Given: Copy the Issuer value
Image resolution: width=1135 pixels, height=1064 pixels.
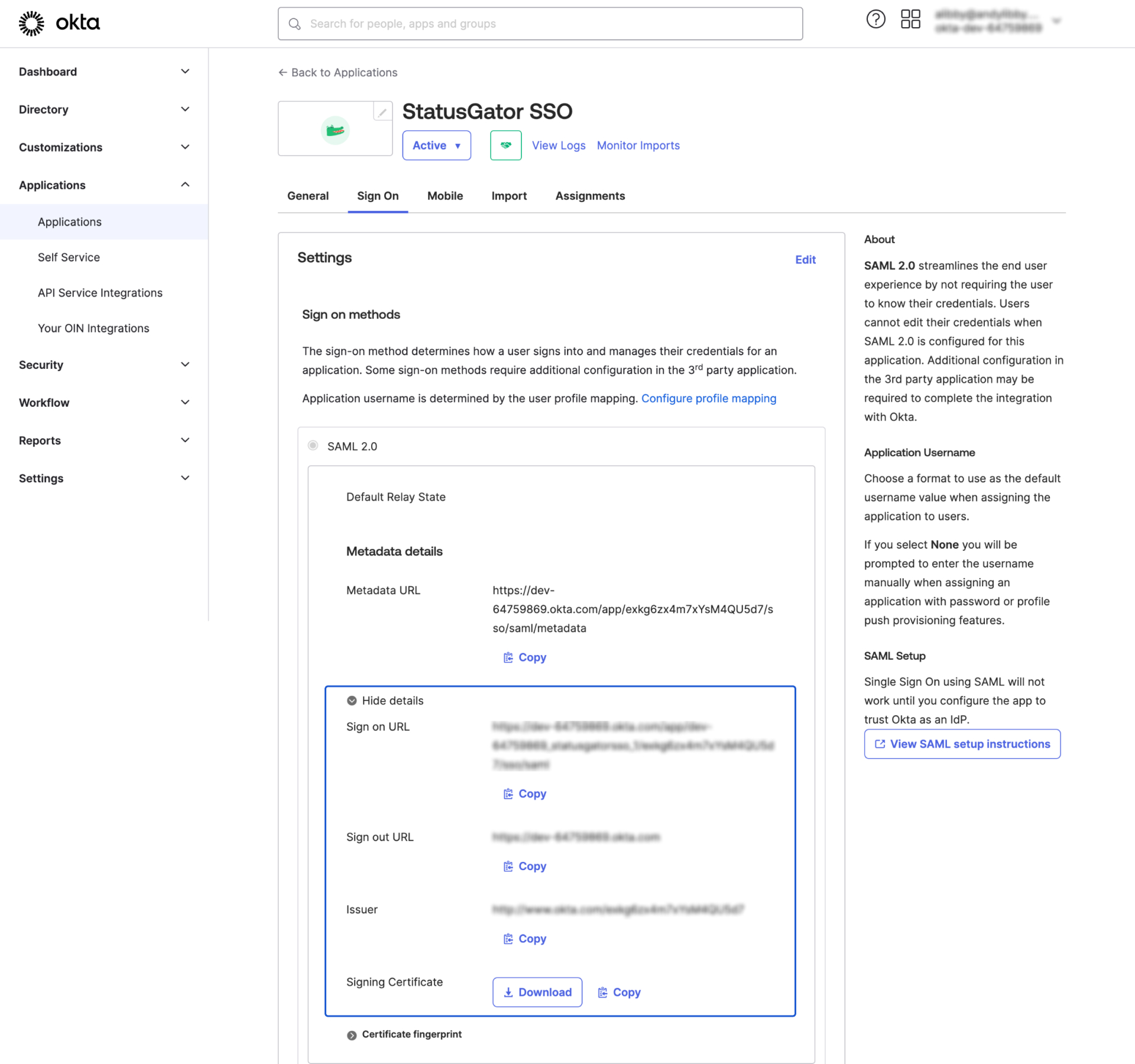Looking at the screenshot, I should [525, 939].
